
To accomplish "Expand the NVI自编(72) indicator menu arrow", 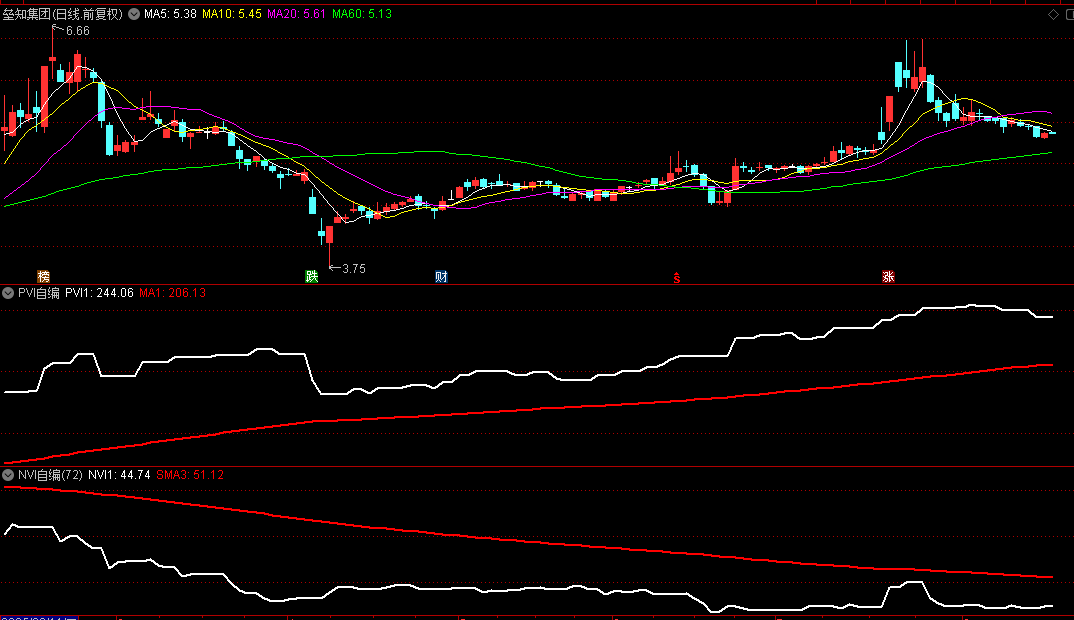I will pyautogui.click(x=8, y=475).
